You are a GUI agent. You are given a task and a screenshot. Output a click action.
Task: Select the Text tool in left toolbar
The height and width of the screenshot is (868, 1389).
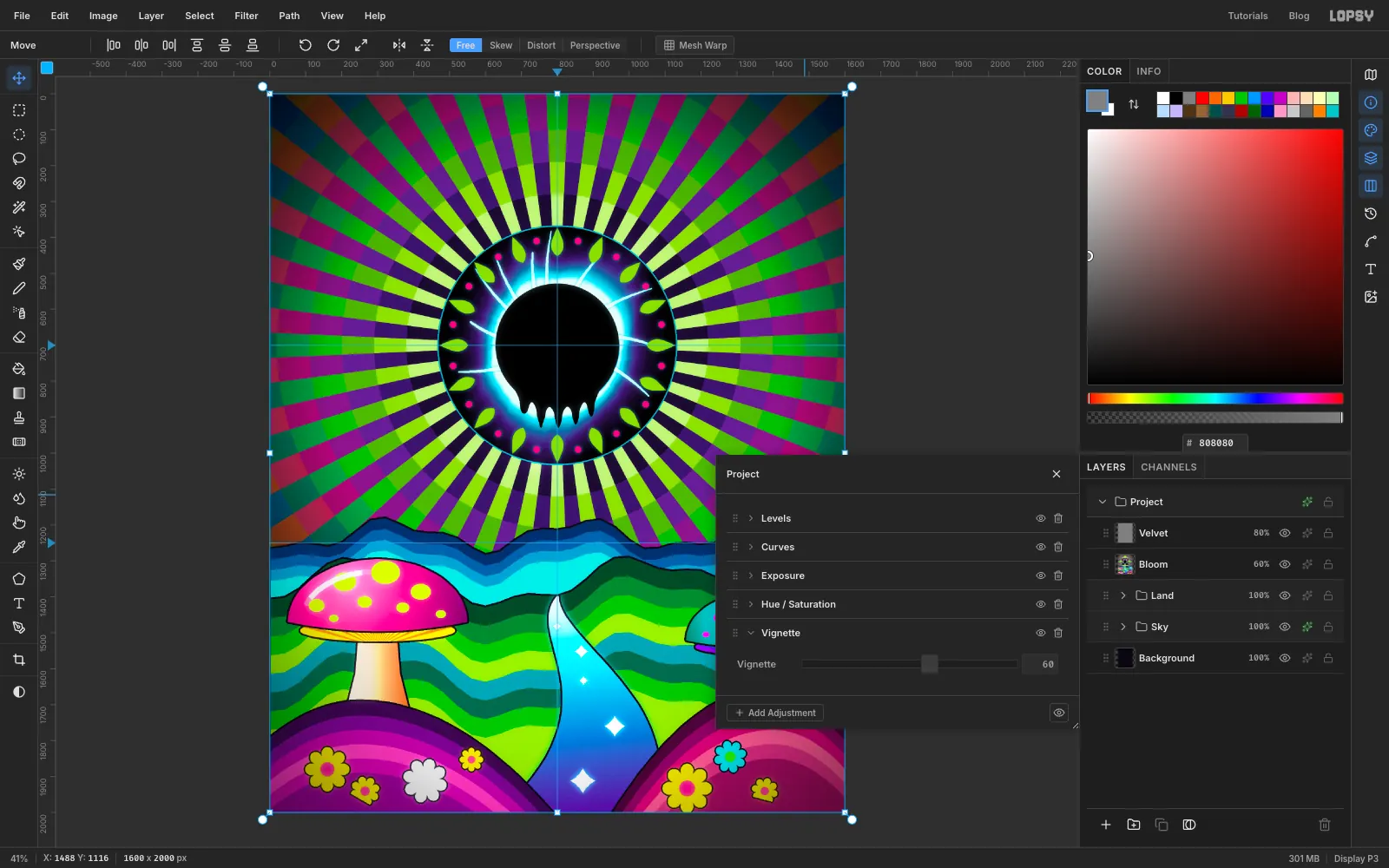19,603
